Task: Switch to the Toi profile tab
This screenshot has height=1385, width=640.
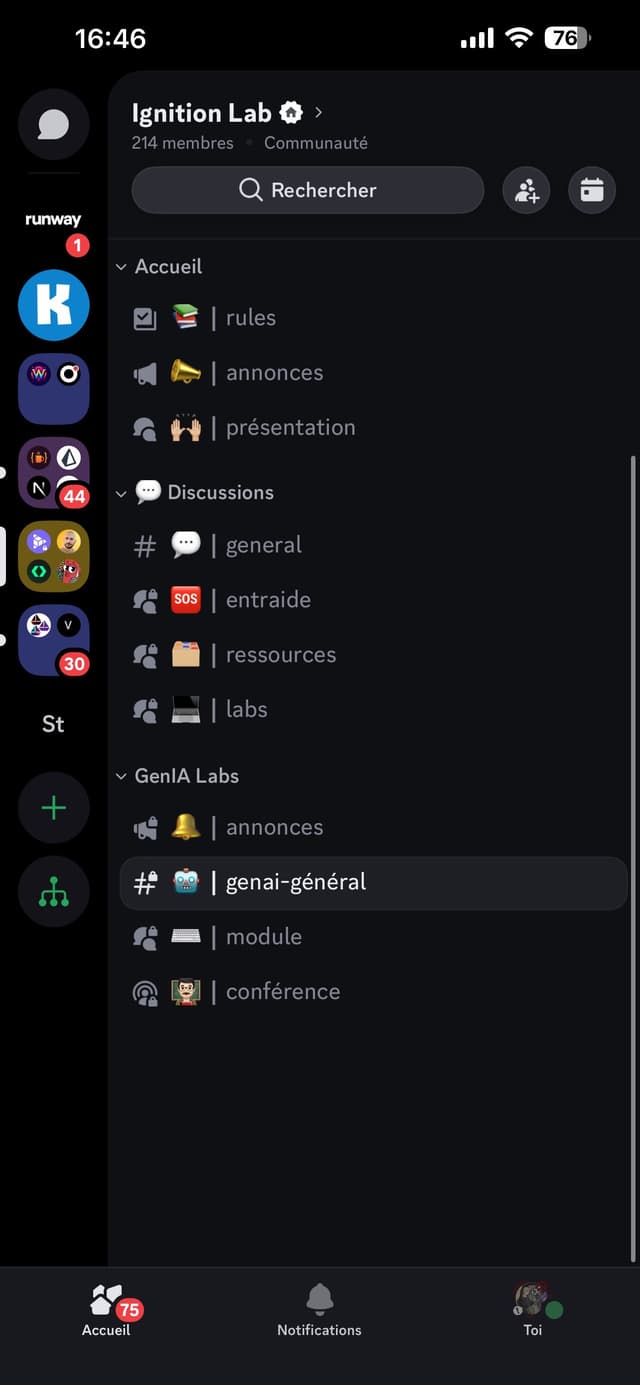Action: 533,1310
